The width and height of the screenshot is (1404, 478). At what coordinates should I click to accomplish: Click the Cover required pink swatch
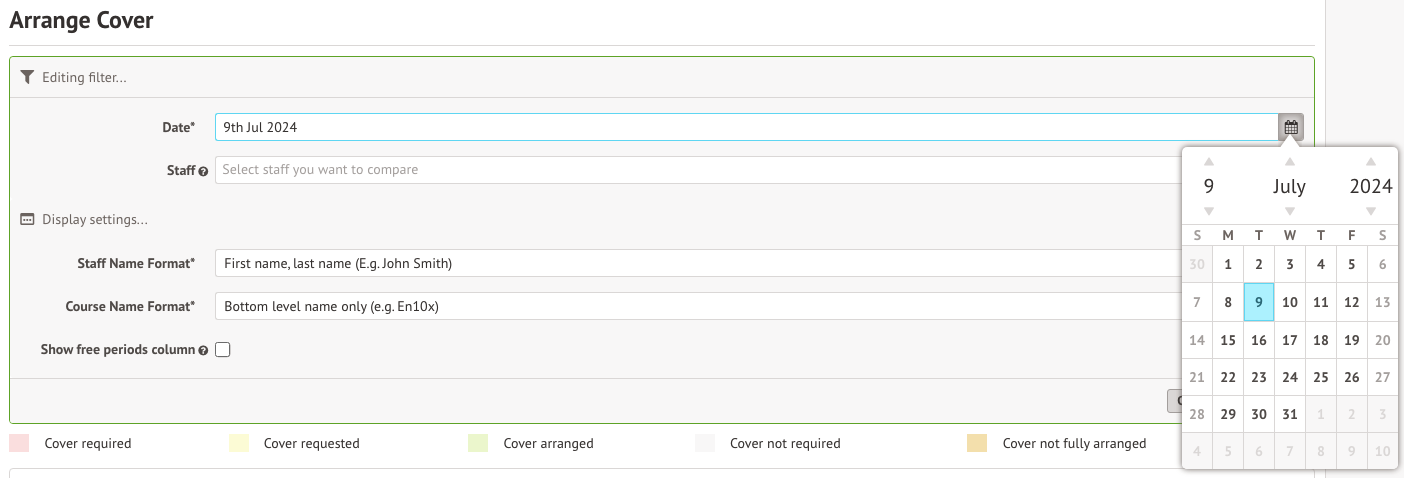(x=19, y=443)
